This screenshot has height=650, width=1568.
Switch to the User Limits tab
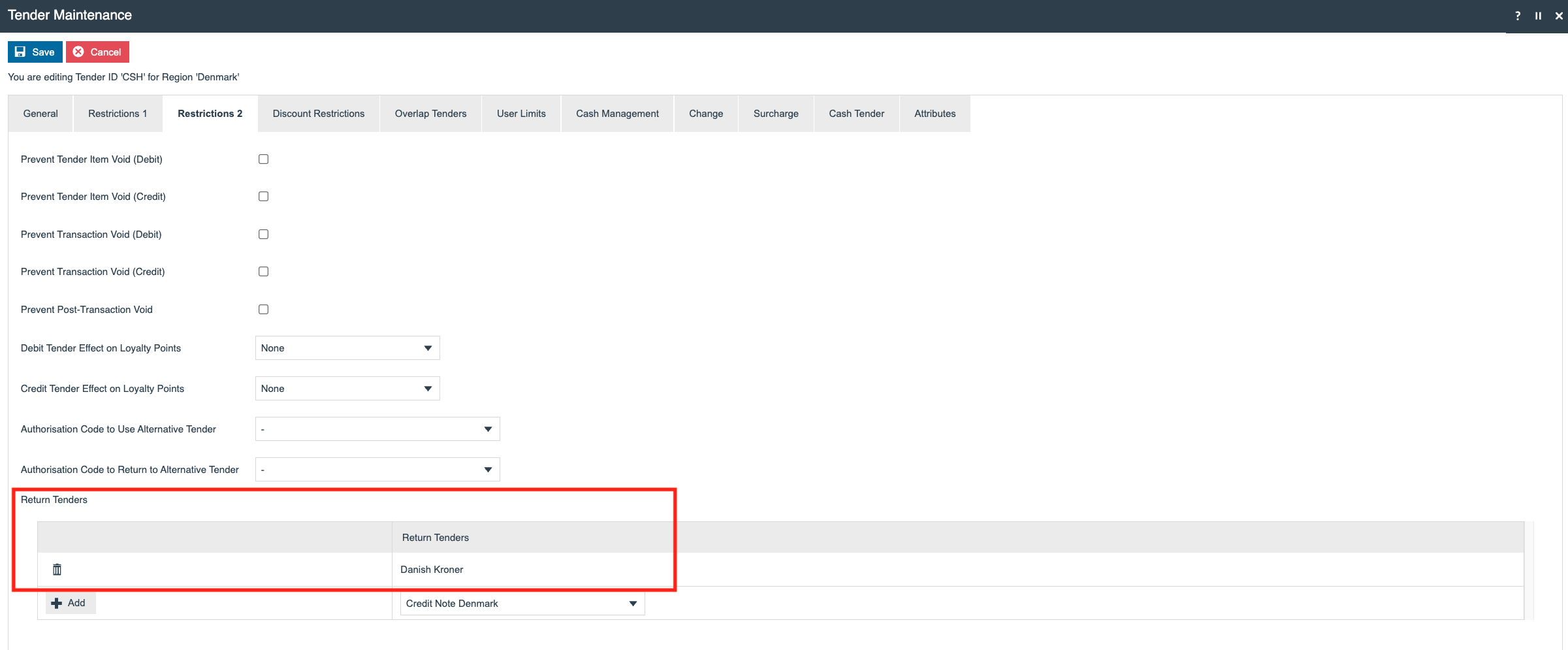coord(521,114)
